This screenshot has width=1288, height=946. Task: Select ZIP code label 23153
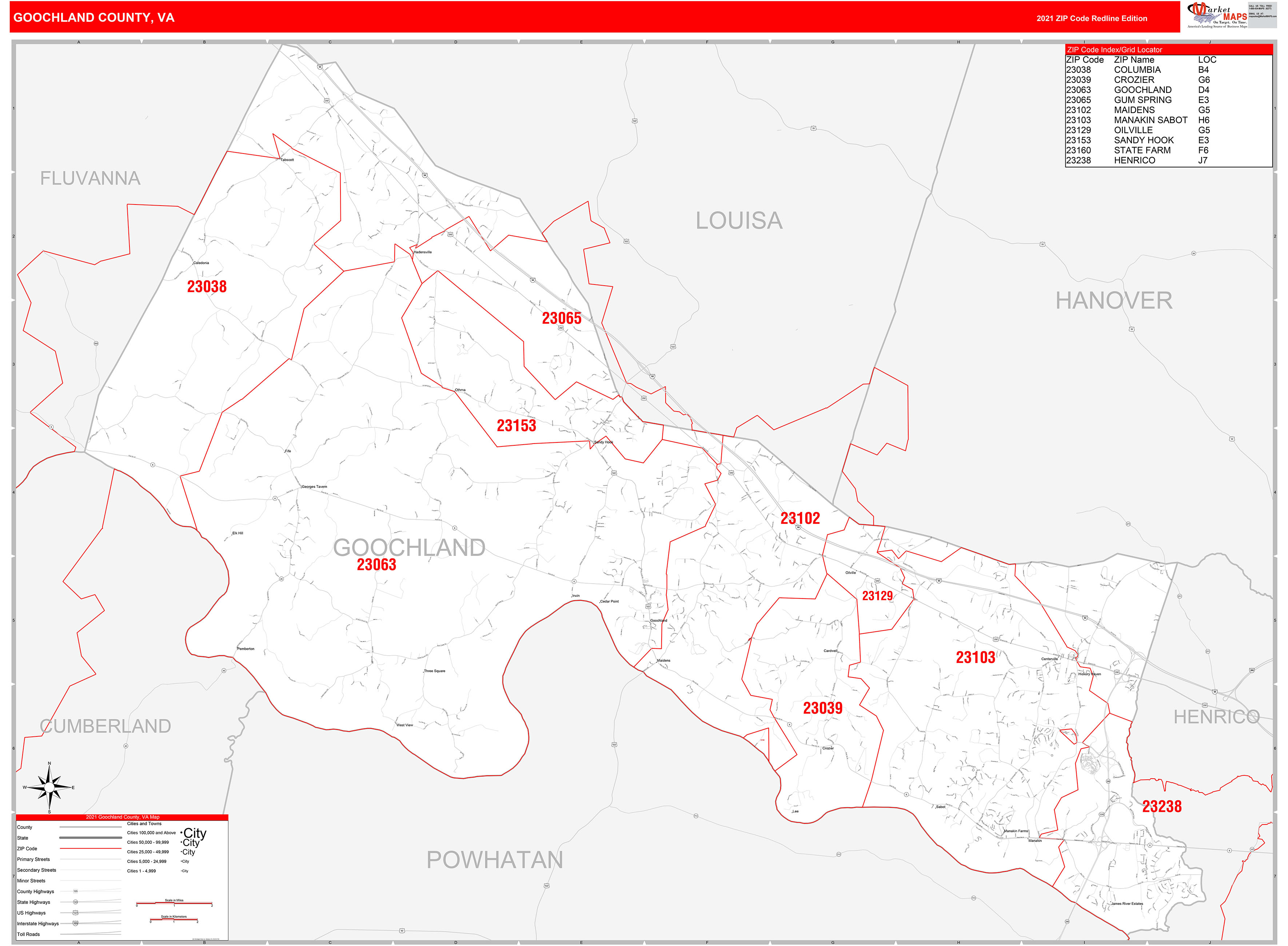[517, 425]
